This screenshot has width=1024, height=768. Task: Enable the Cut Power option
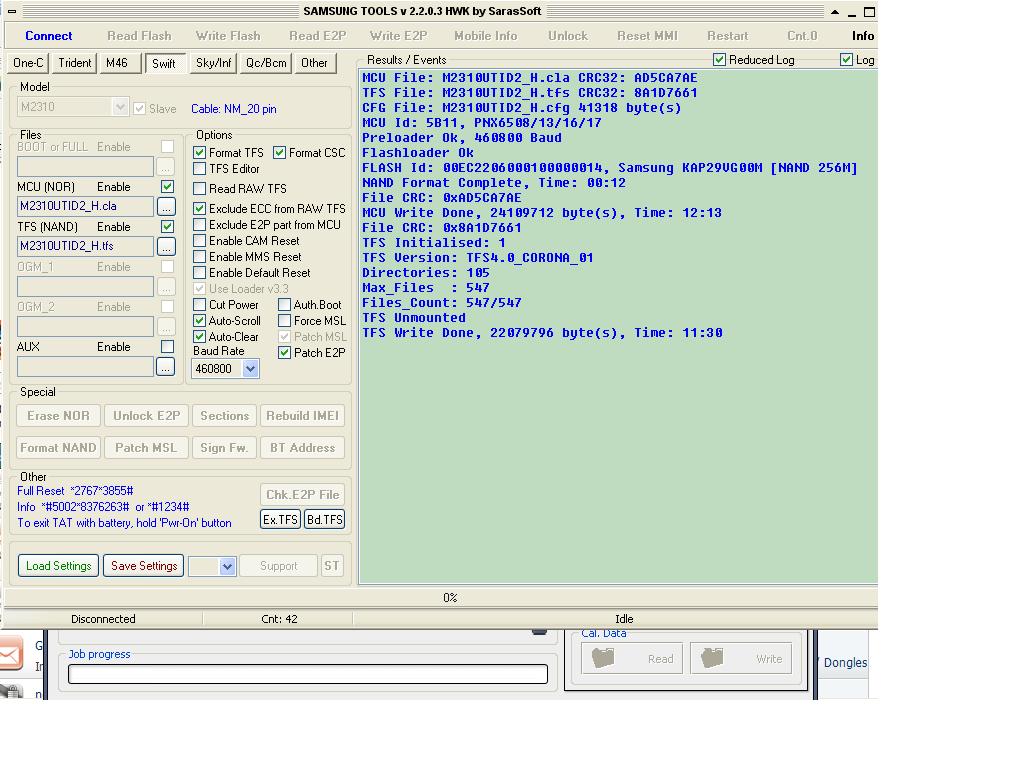click(200, 305)
